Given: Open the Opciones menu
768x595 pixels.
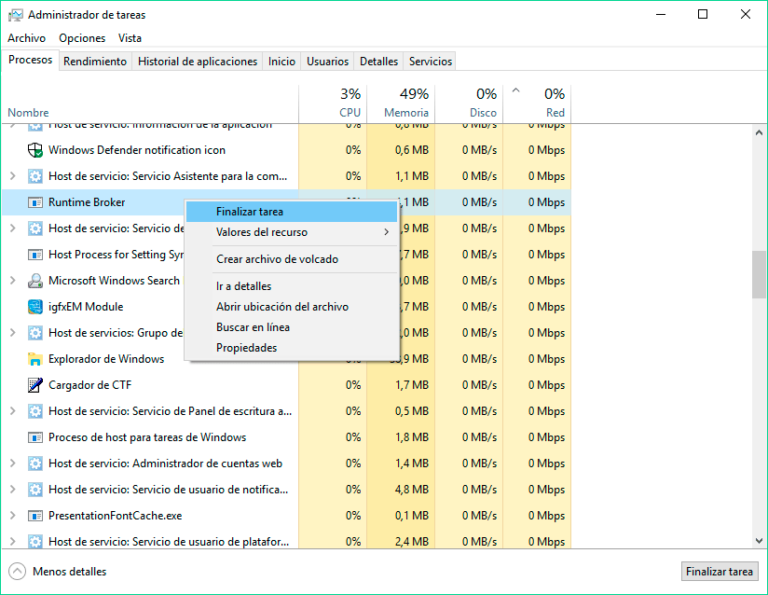Looking at the screenshot, I should [82, 38].
